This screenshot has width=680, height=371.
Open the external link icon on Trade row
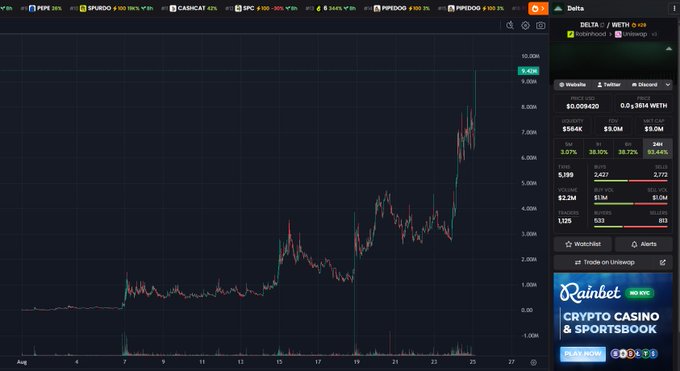(x=662, y=262)
